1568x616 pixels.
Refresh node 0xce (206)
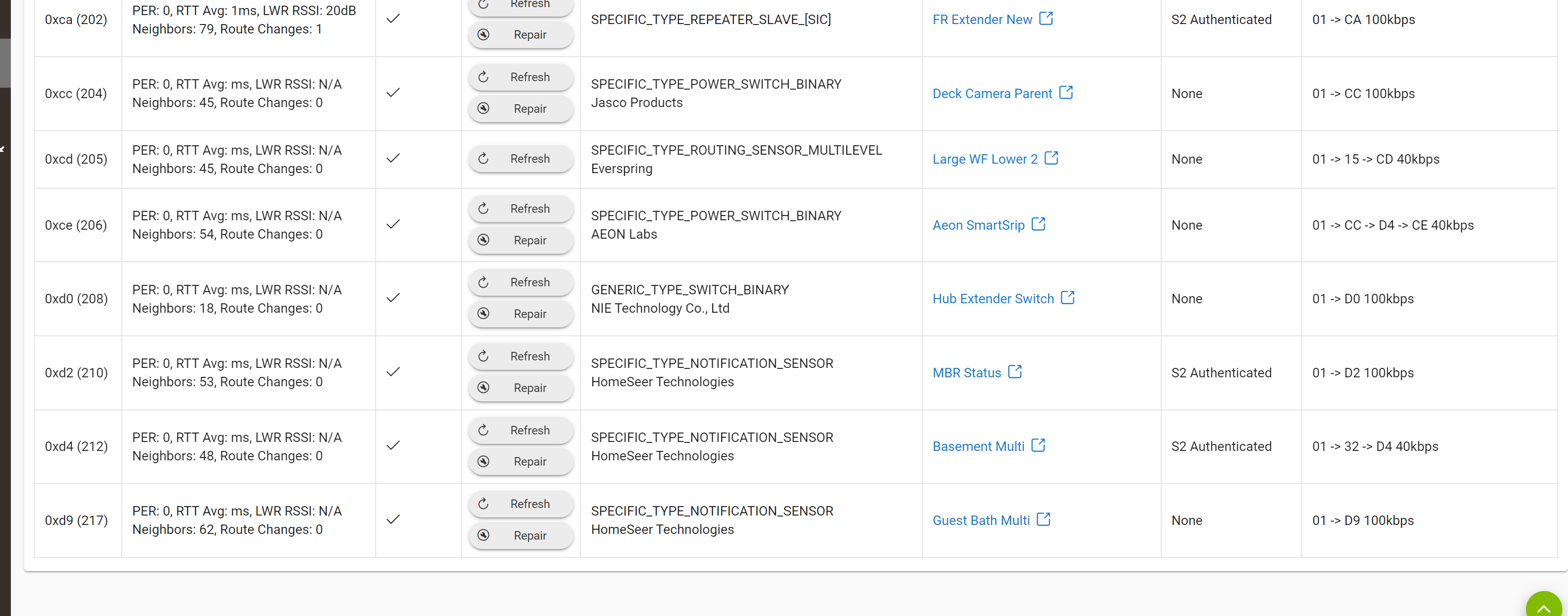tap(521, 208)
